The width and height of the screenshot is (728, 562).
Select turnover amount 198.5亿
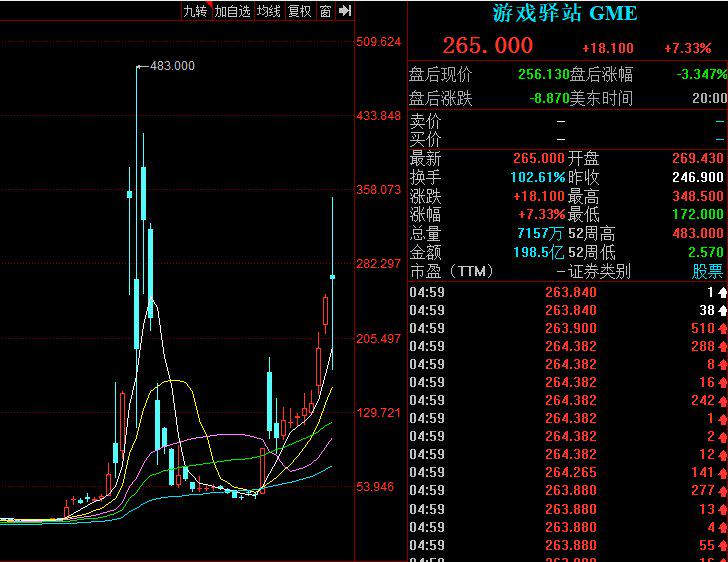539,252
